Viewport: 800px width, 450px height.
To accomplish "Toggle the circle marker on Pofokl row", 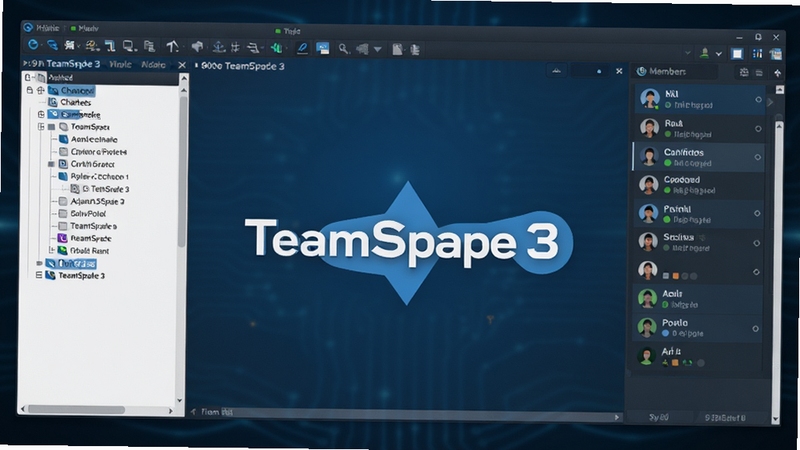I will pyautogui.click(x=757, y=213).
